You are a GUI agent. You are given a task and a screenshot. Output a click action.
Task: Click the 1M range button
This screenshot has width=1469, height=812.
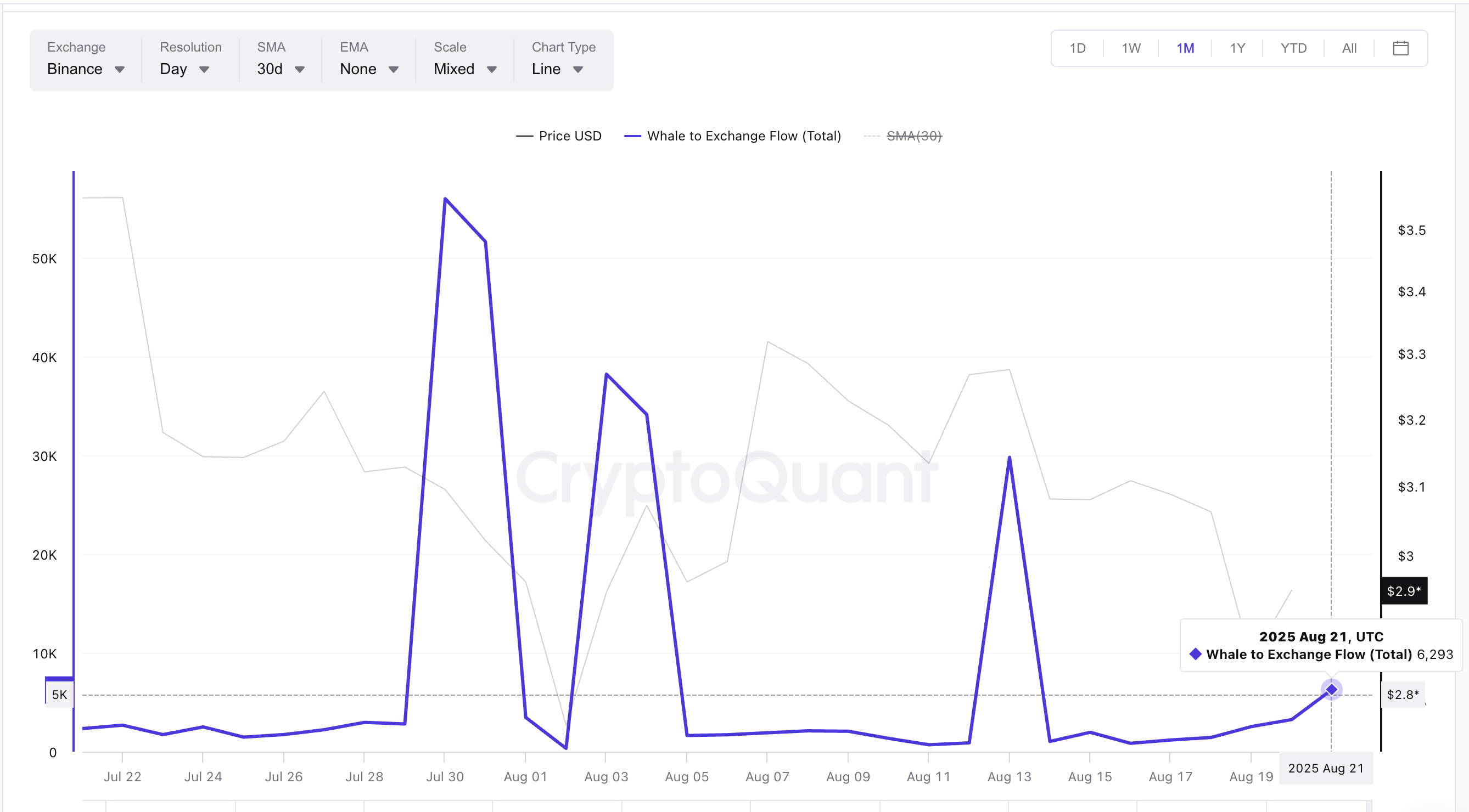pos(1185,48)
